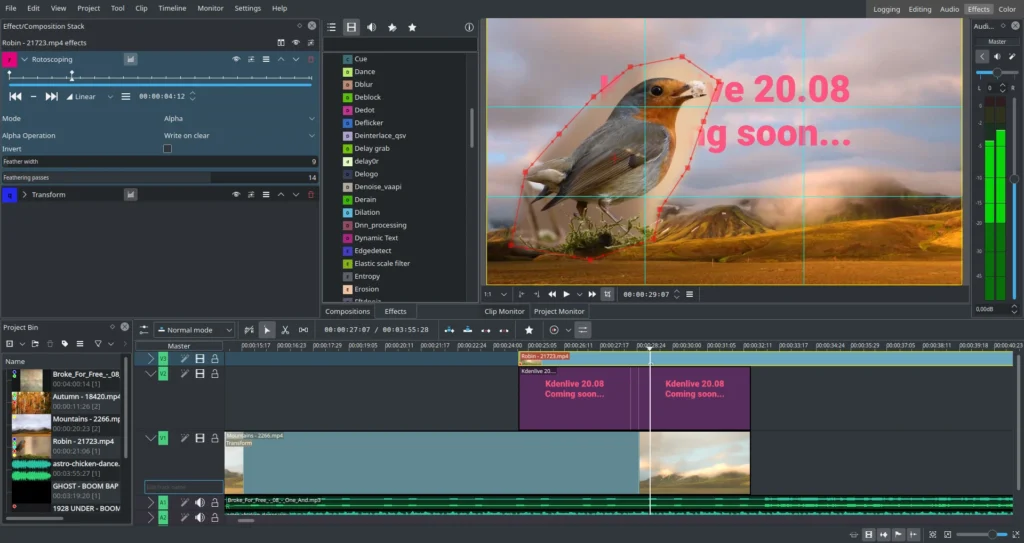Switch to the Color workspace layout
This screenshot has height=543, width=1024.
pos(1007,9)
